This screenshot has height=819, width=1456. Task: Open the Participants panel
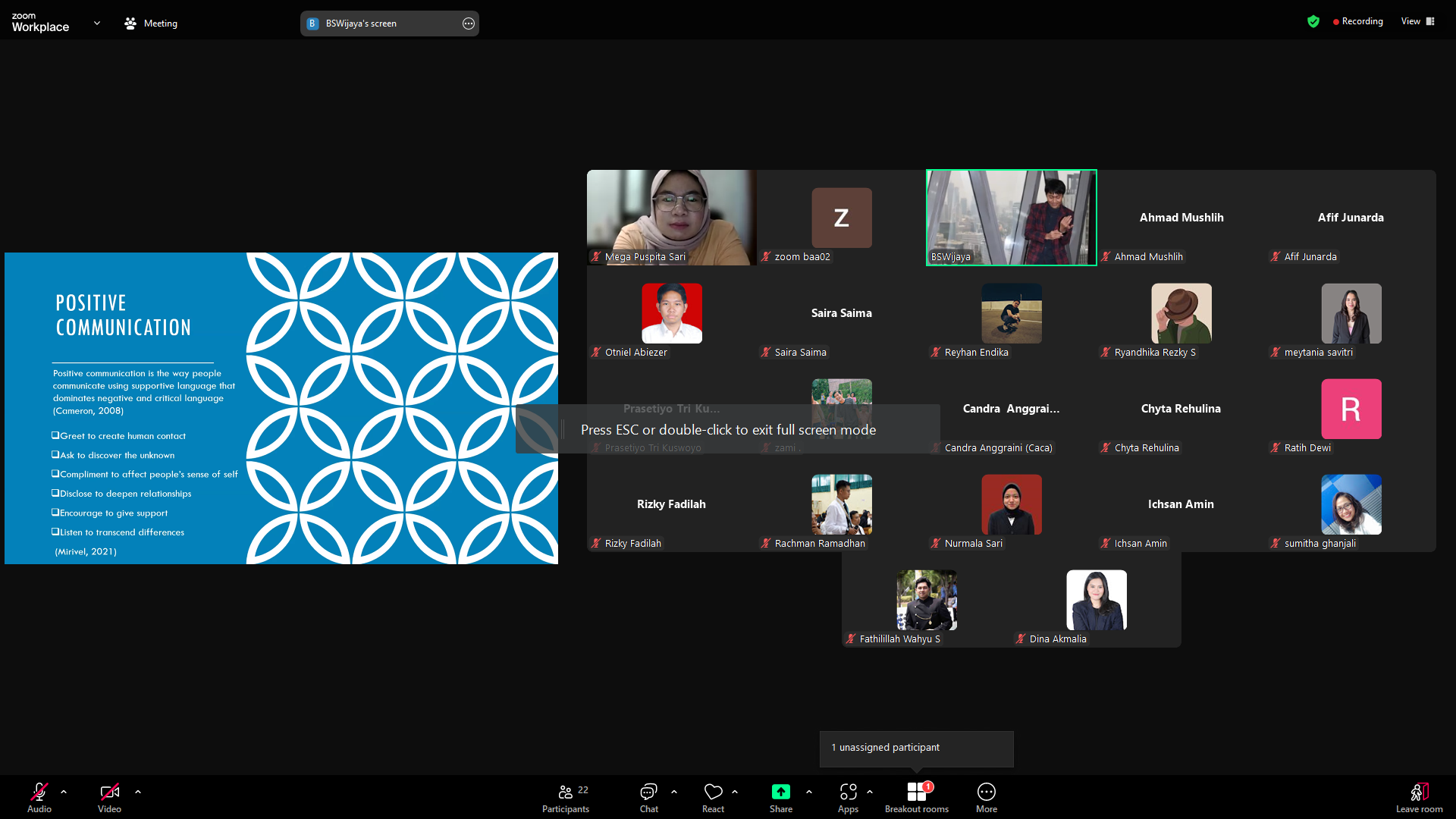click(x=566, y=798)
